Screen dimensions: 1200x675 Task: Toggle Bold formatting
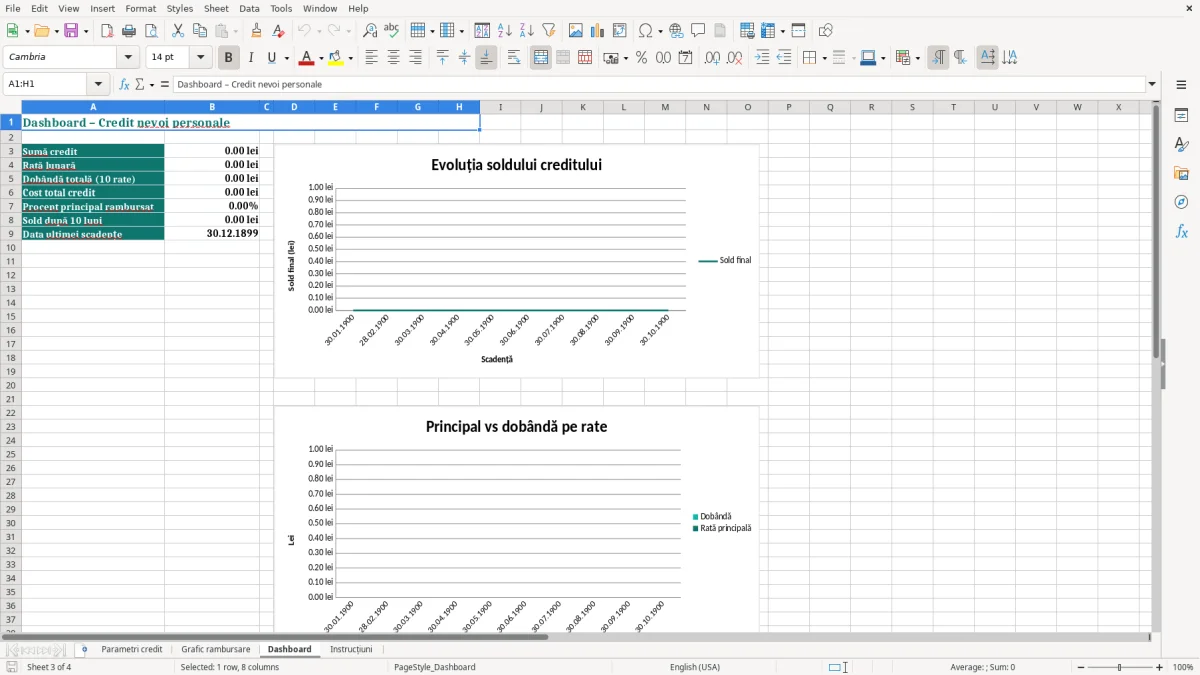click(x=229, y=58)
